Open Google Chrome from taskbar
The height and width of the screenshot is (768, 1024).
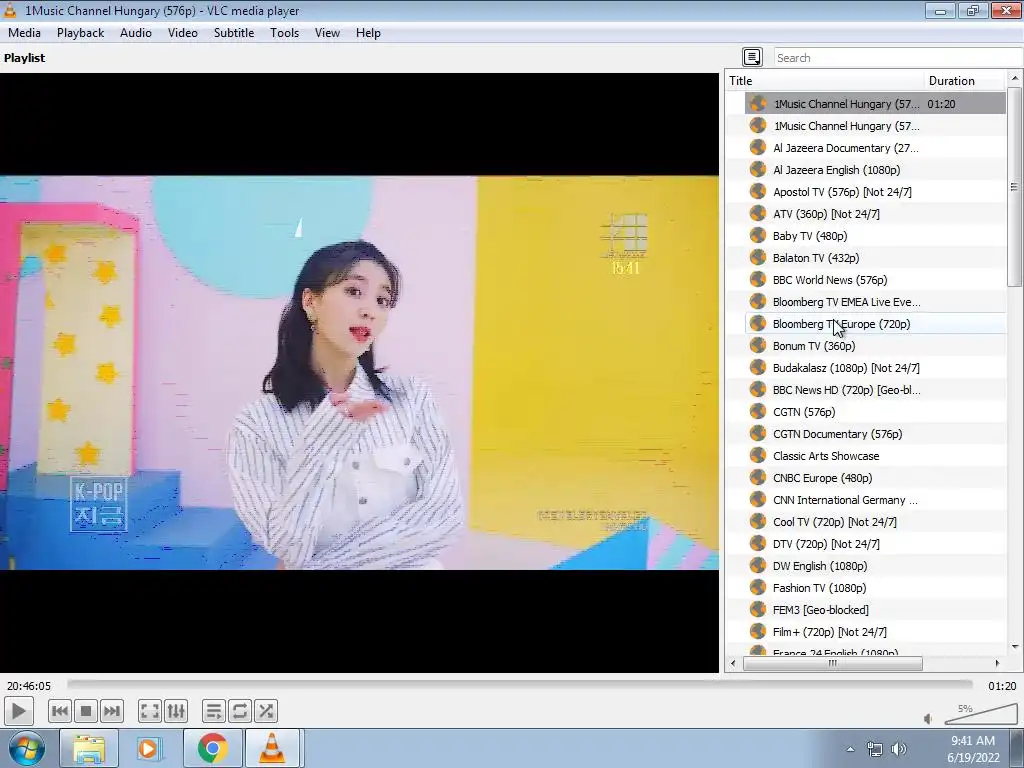click(x=212, y=748)
